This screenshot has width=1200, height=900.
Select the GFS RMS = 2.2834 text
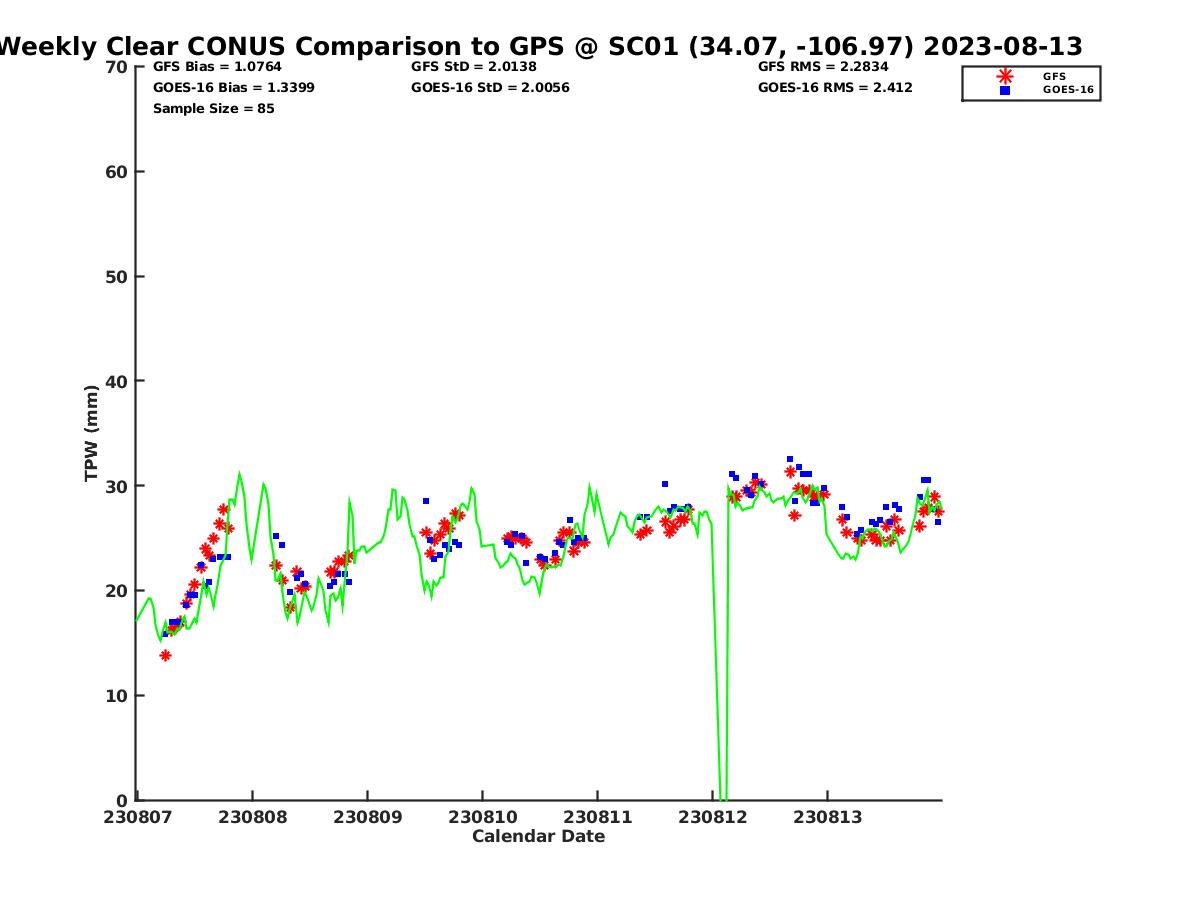pyautogui.click(x=823, y=67)
